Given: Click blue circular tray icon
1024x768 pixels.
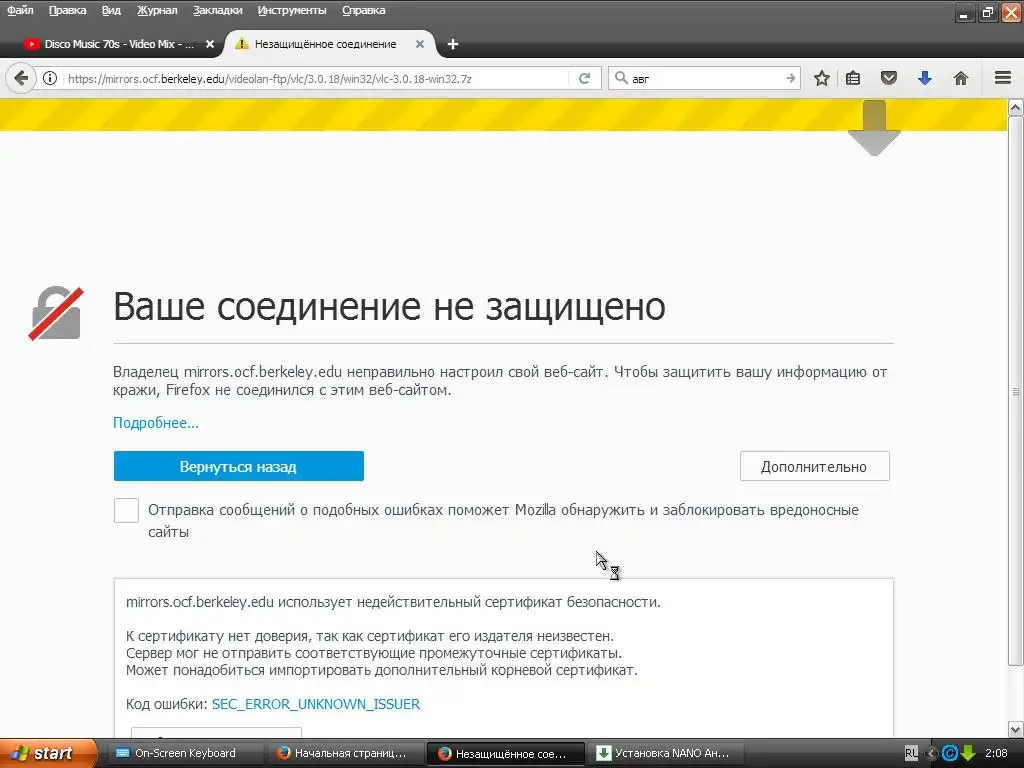Looking at the screenshot, I should (950, 753).
